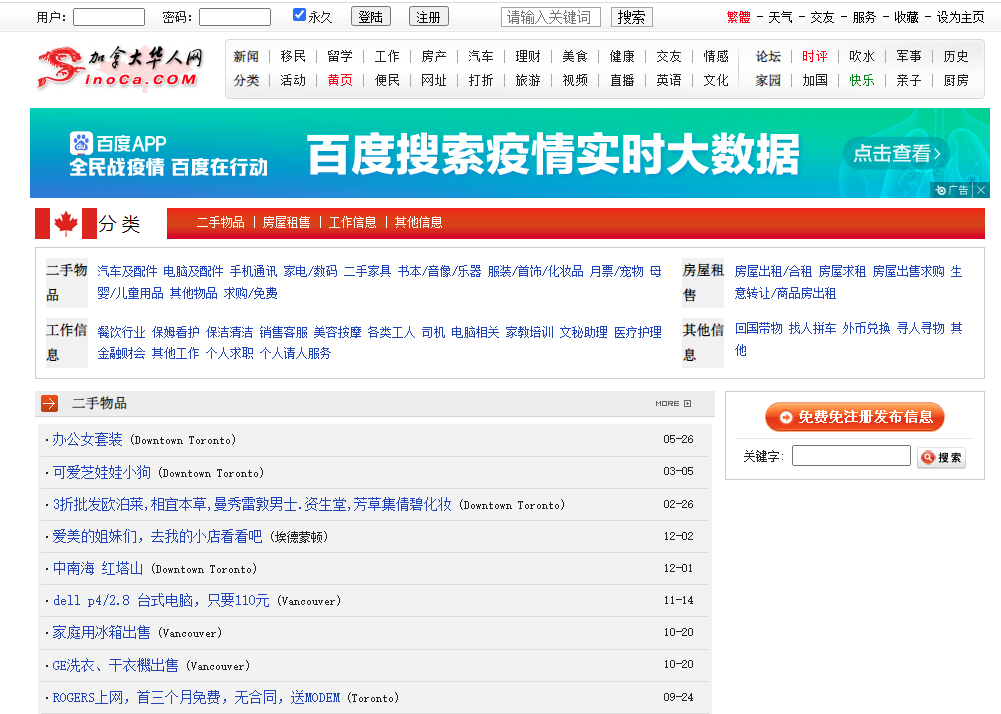The image size is (1001, 714).
Task: Click the 广告 ad info icon
Action: click(x=952, y=190)
